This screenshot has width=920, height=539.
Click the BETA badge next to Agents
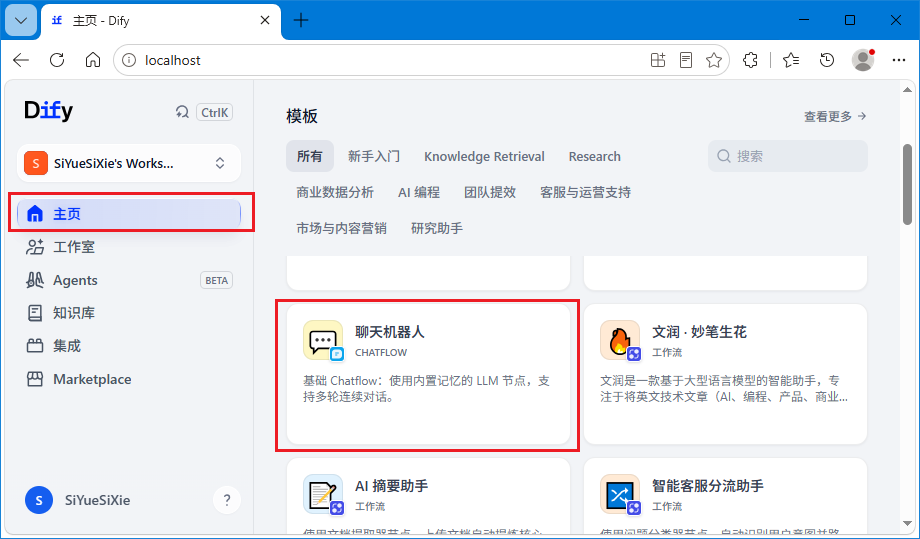pos(217,280)
